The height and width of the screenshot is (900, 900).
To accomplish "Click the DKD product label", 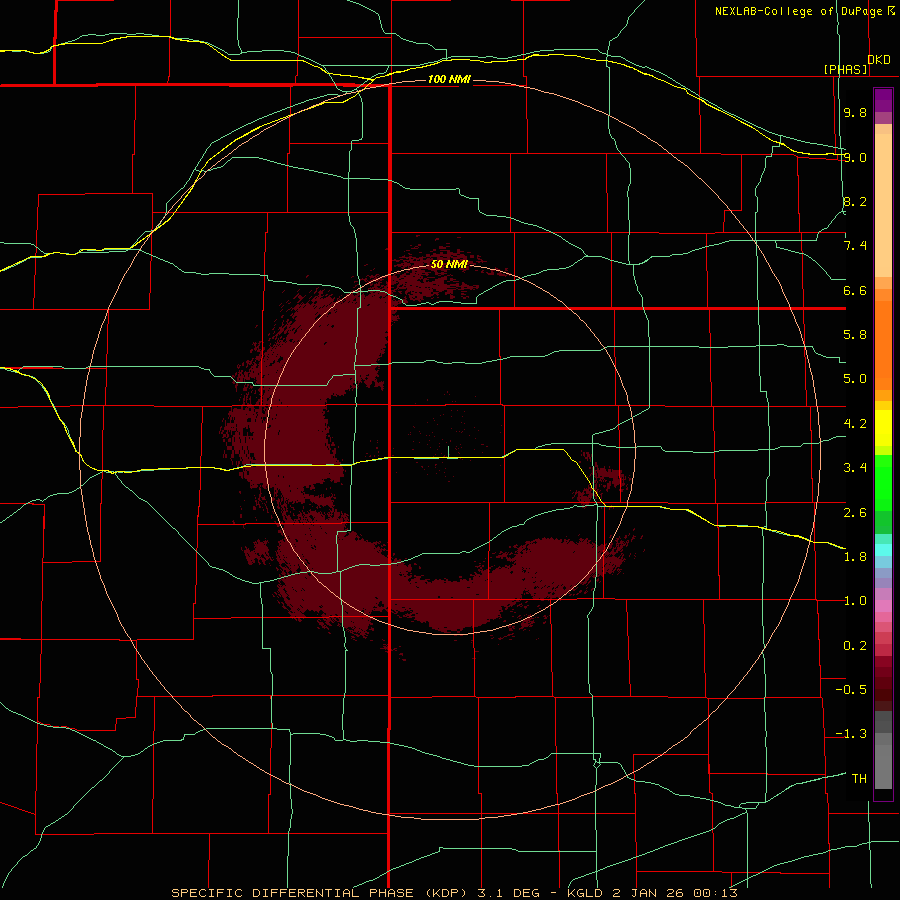I will point(879,60).
